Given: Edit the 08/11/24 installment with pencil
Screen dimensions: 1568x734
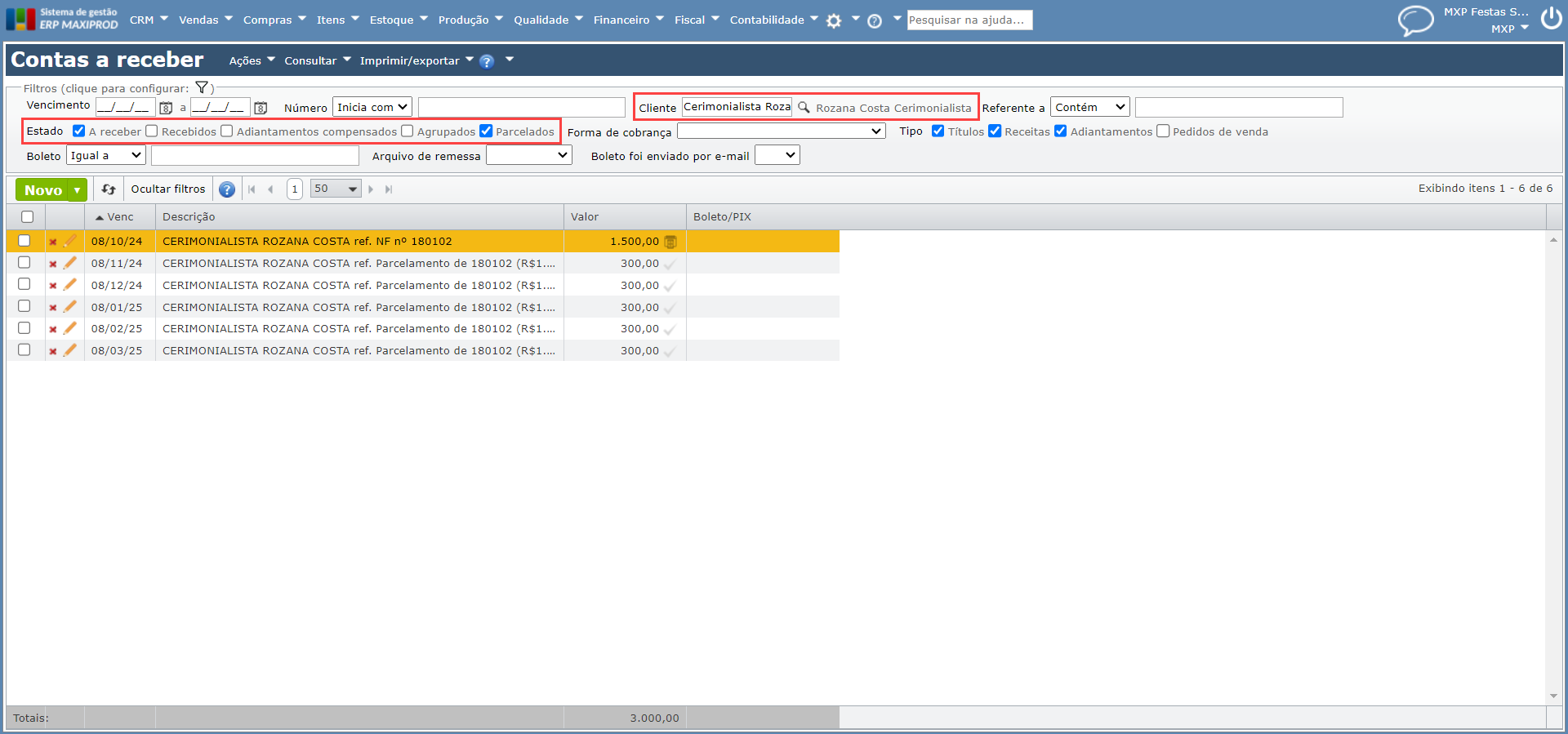Looking at the screenshot, I should [70, 263].
